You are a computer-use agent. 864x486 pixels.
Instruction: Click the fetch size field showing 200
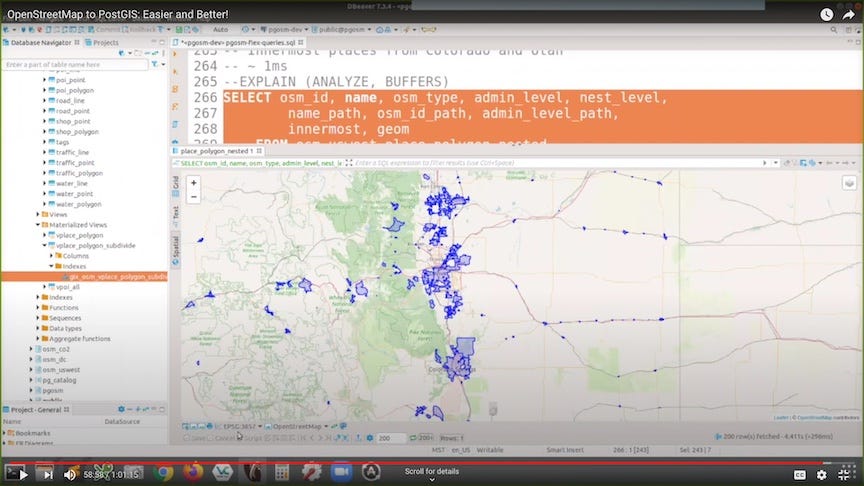[390, 438]
